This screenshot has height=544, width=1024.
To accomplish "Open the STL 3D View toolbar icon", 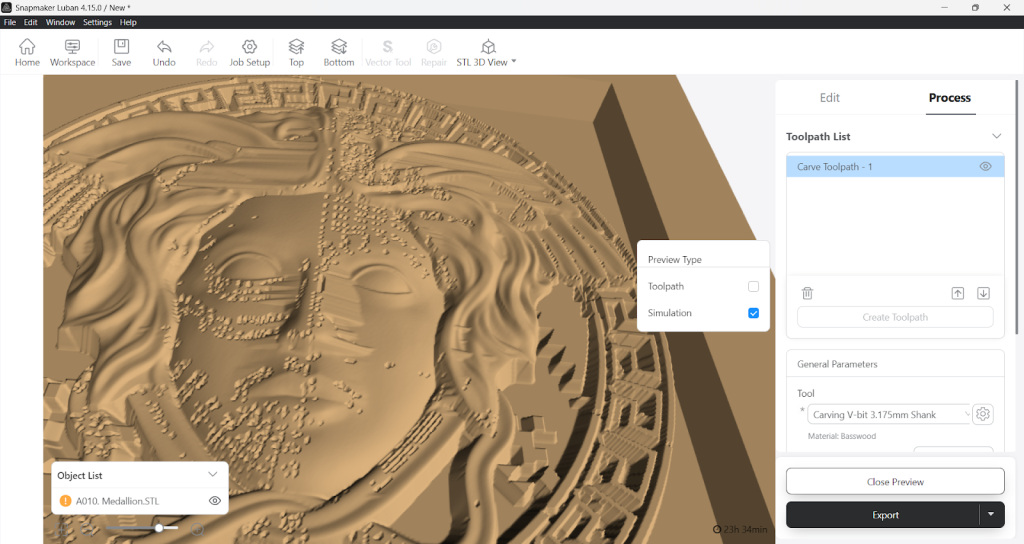I will (488, 47).
